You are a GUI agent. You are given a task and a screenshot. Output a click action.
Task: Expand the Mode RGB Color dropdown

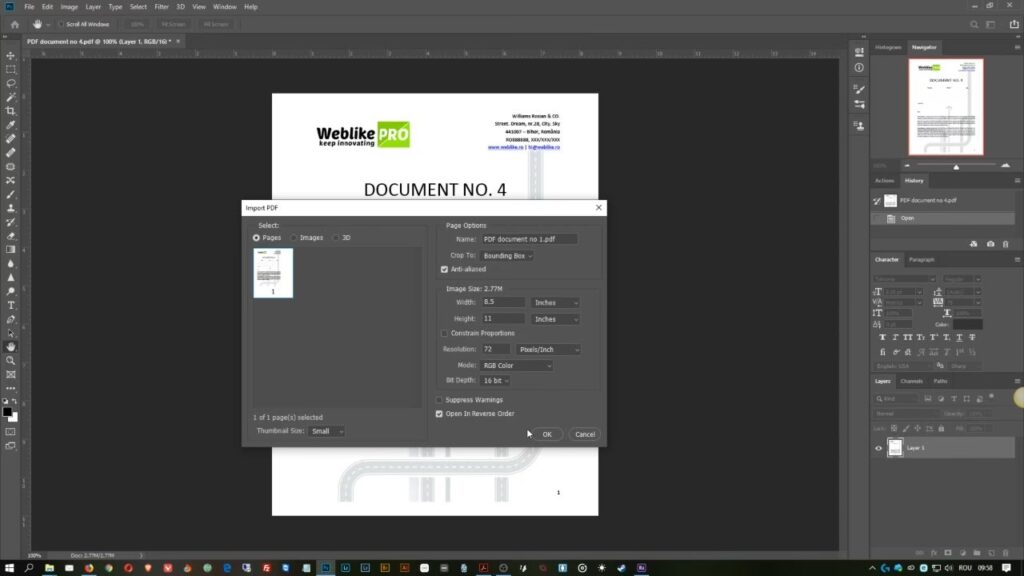pyautogui.click(x=518, y=365)
